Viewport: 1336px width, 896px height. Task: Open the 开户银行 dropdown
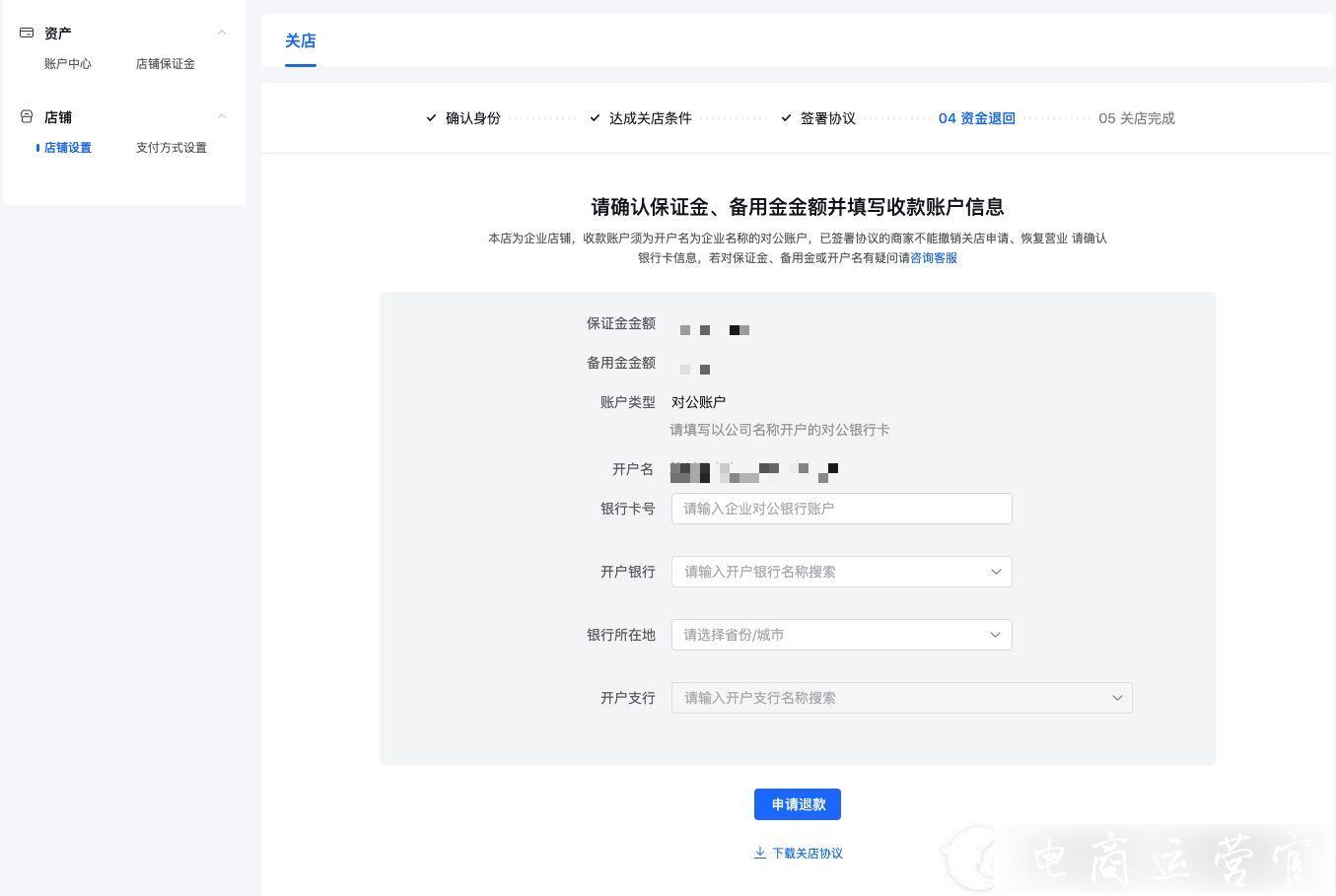pos(841,572)
